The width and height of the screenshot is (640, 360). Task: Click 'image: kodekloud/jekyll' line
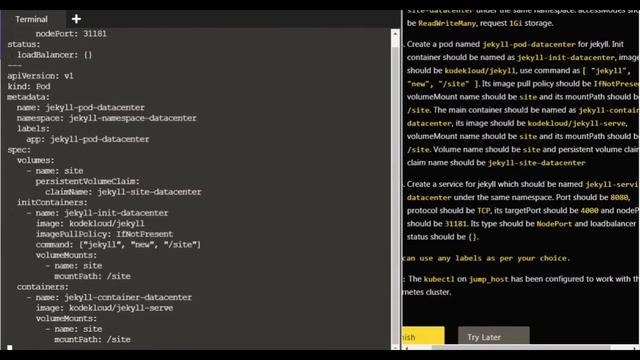tap(90, 224)
